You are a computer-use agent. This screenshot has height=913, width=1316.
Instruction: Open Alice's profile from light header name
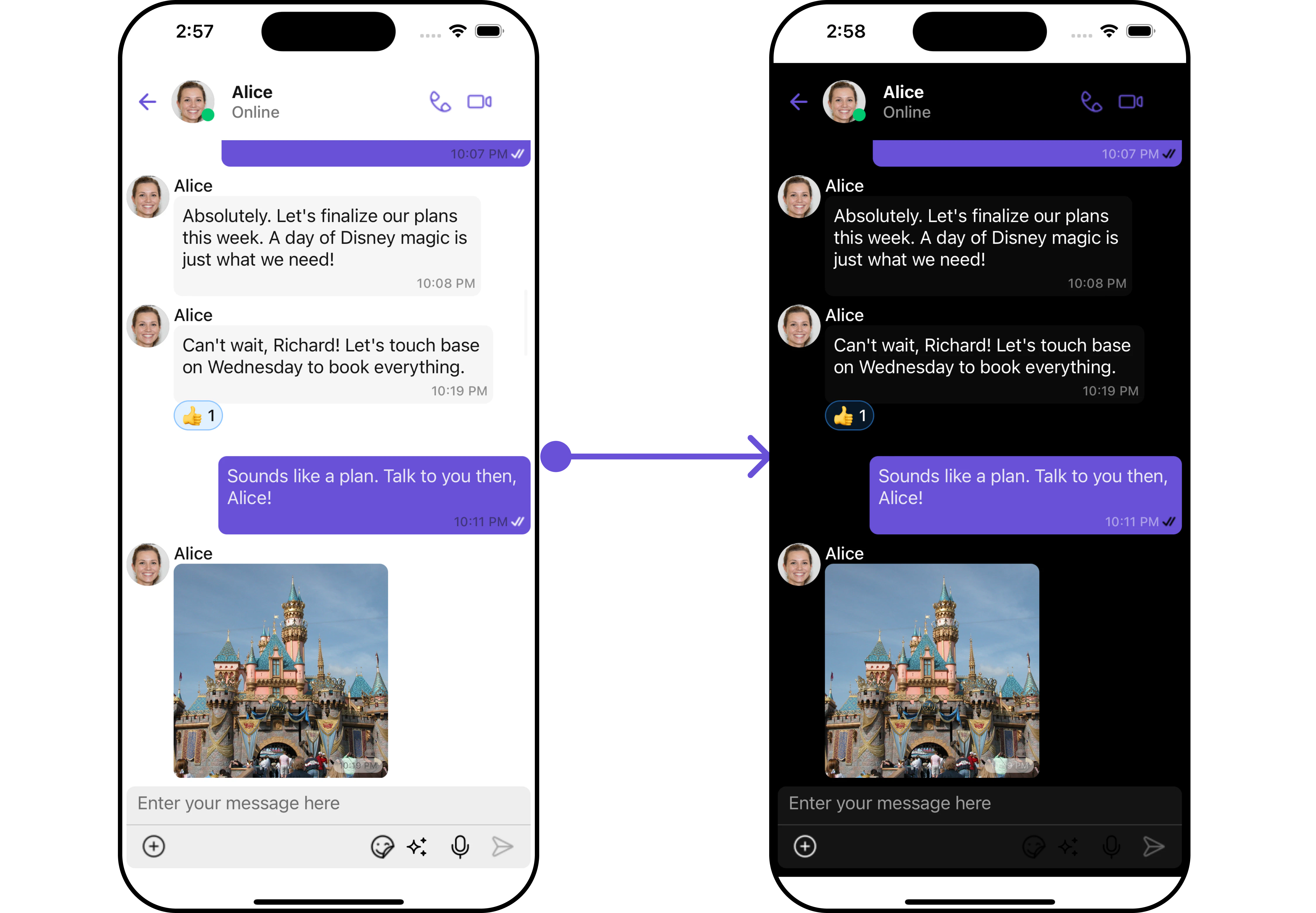[x=252, y=92]
